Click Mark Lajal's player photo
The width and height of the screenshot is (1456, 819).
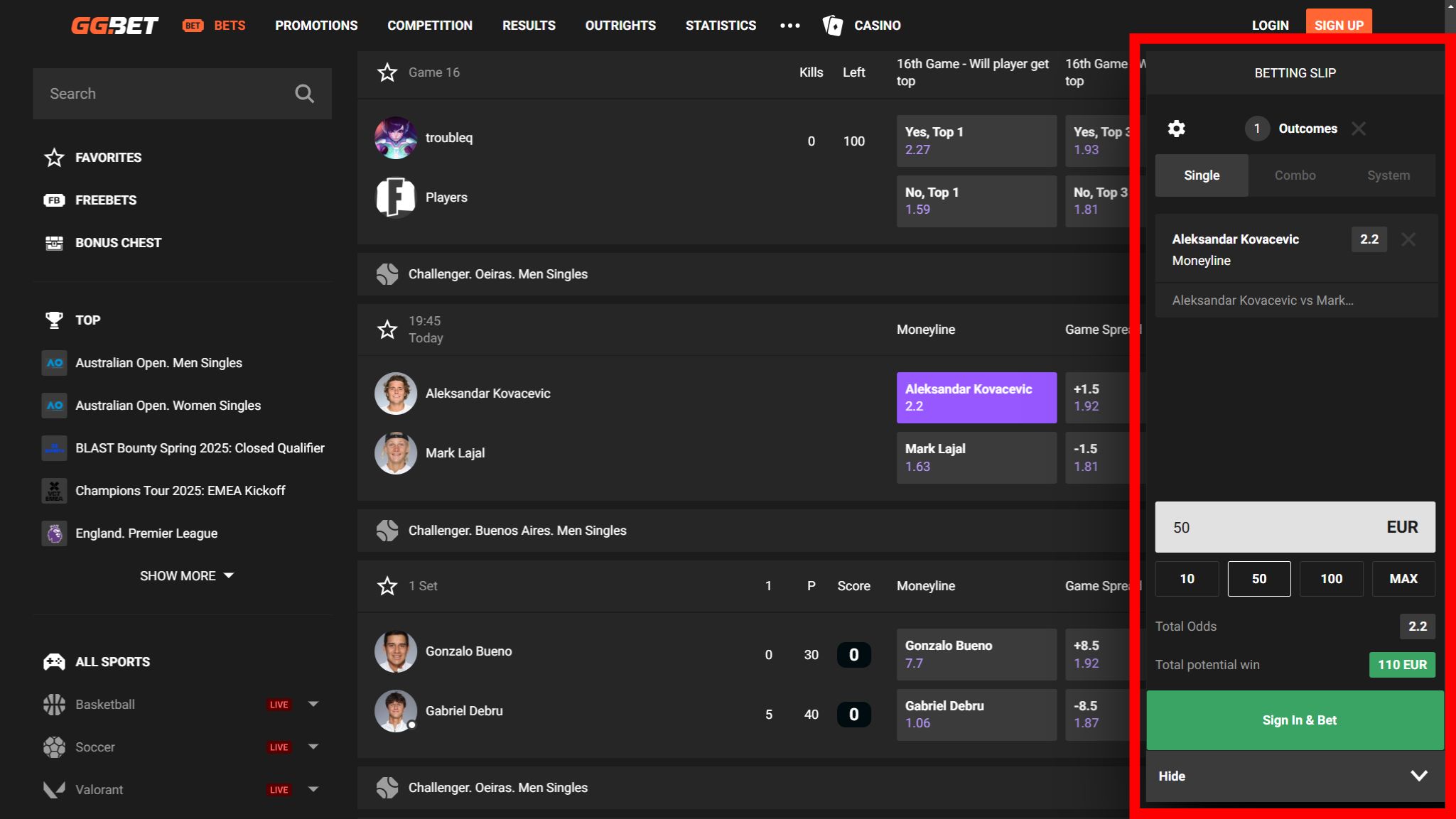click(396, 453)
